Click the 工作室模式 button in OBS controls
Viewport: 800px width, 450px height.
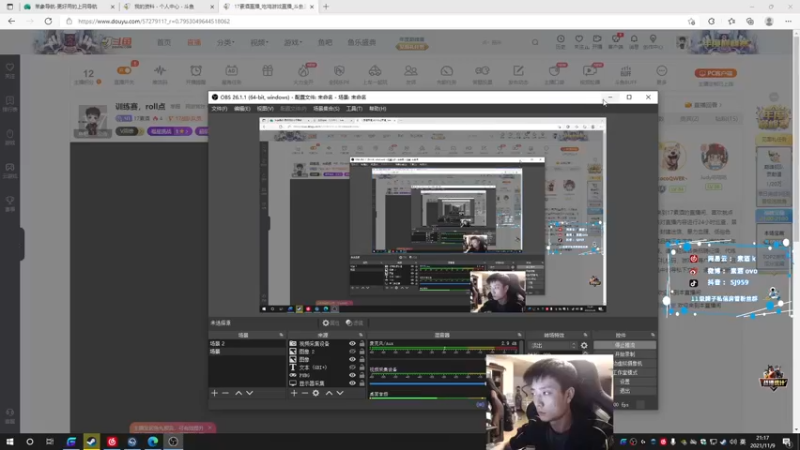coord(634,372)
